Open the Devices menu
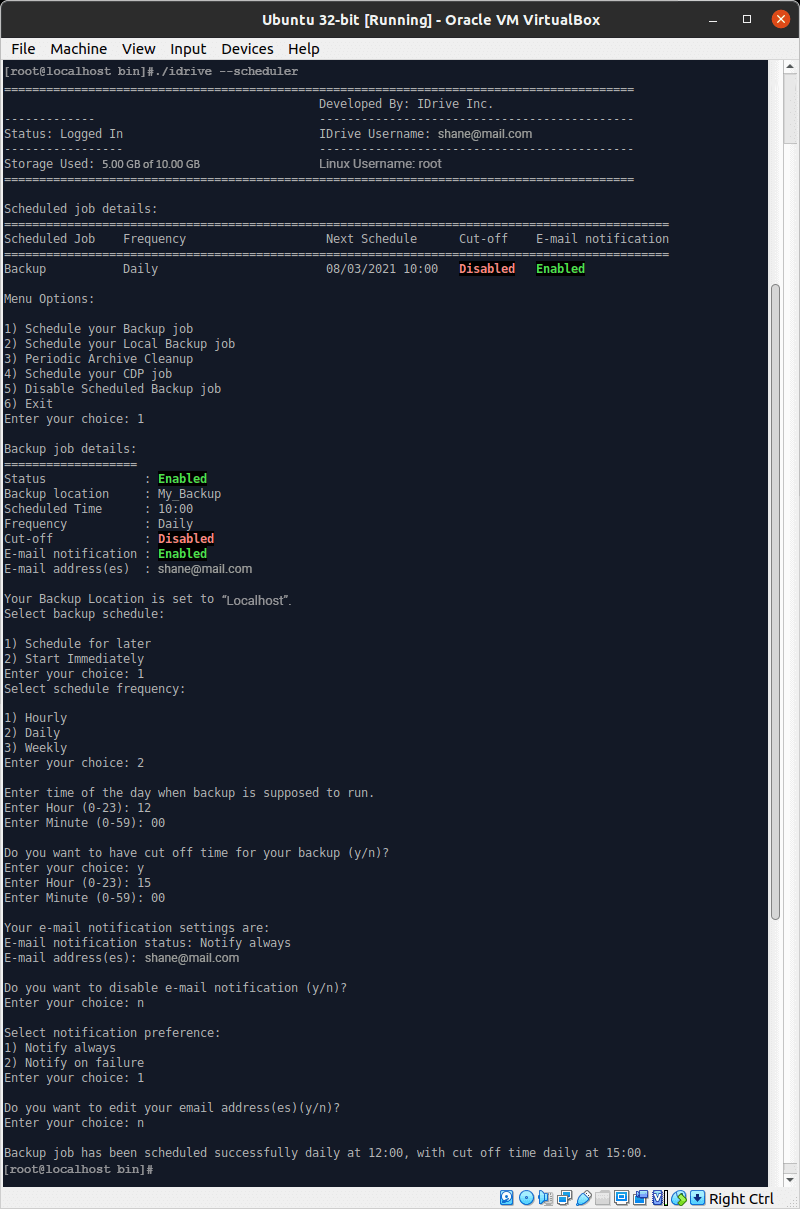This screenshot has height=1209, width=800. click(x=247, y=49)
